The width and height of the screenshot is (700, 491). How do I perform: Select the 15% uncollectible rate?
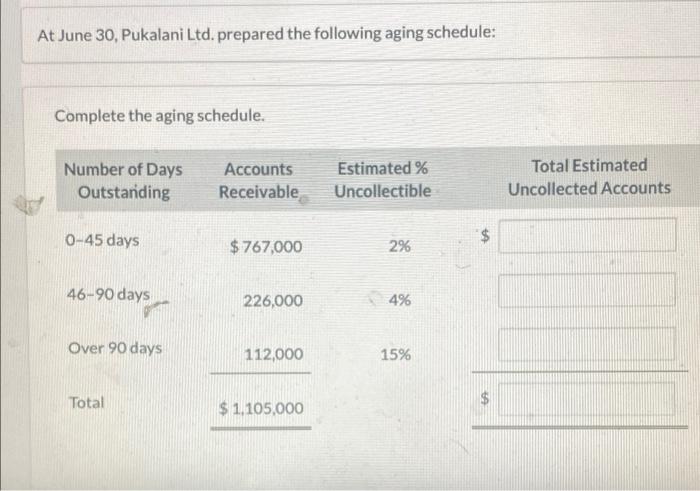(396, 354)
